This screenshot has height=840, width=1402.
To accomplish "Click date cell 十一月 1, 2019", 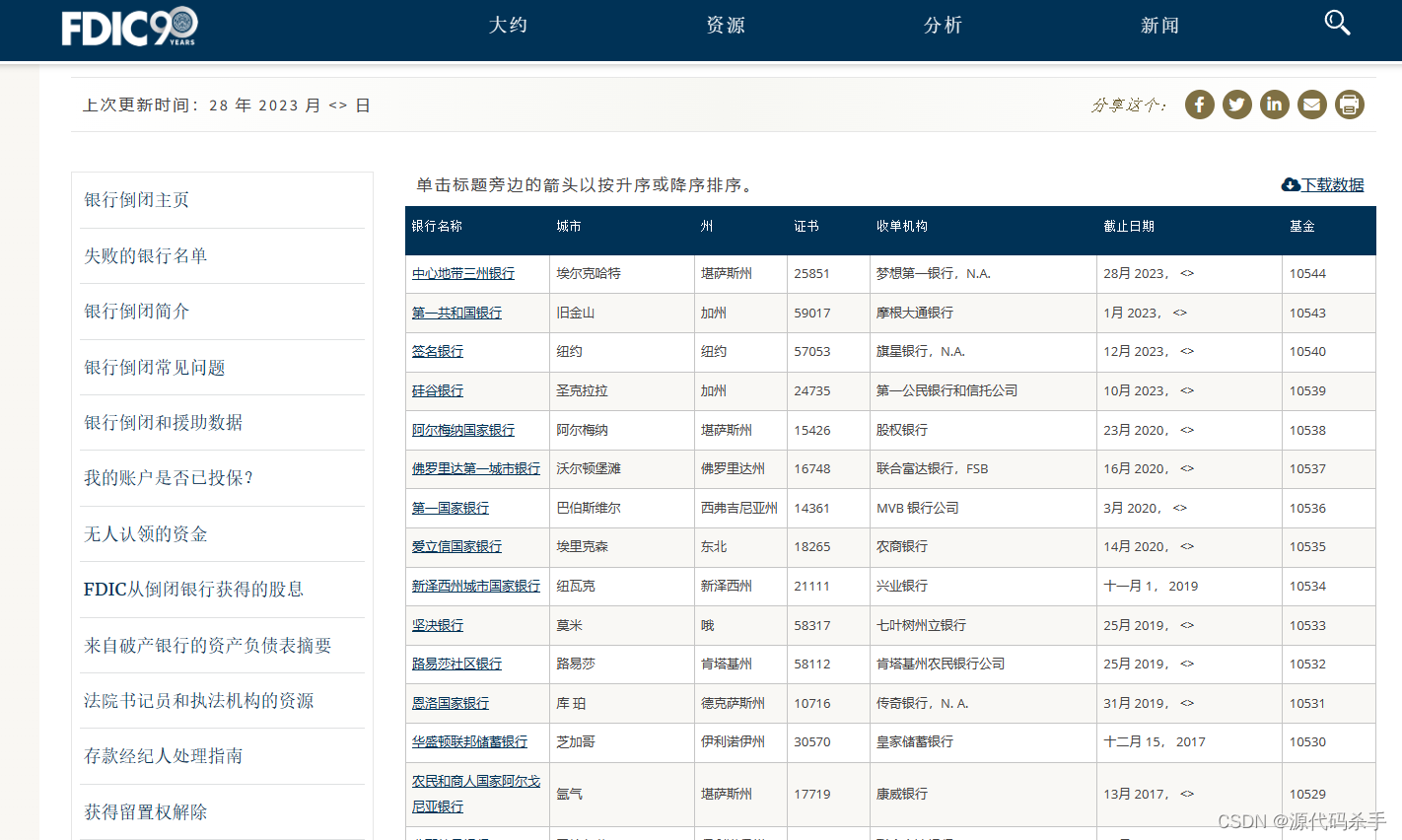I will coord(1151,586).
